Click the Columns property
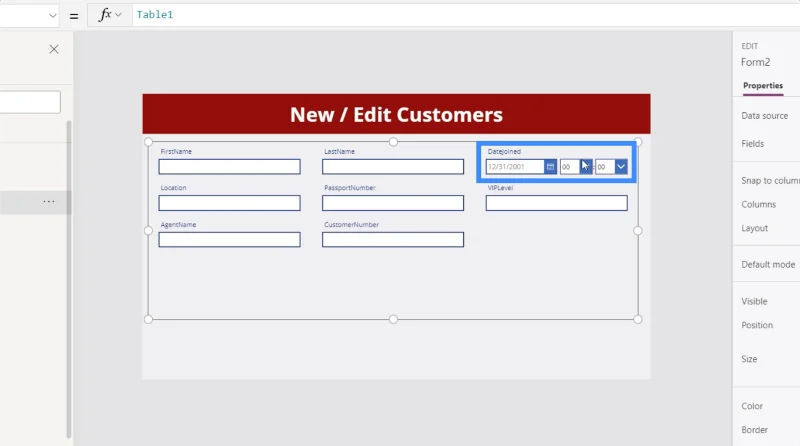Image resolution: width=800 pixels, height=446 pixels. 759,205
